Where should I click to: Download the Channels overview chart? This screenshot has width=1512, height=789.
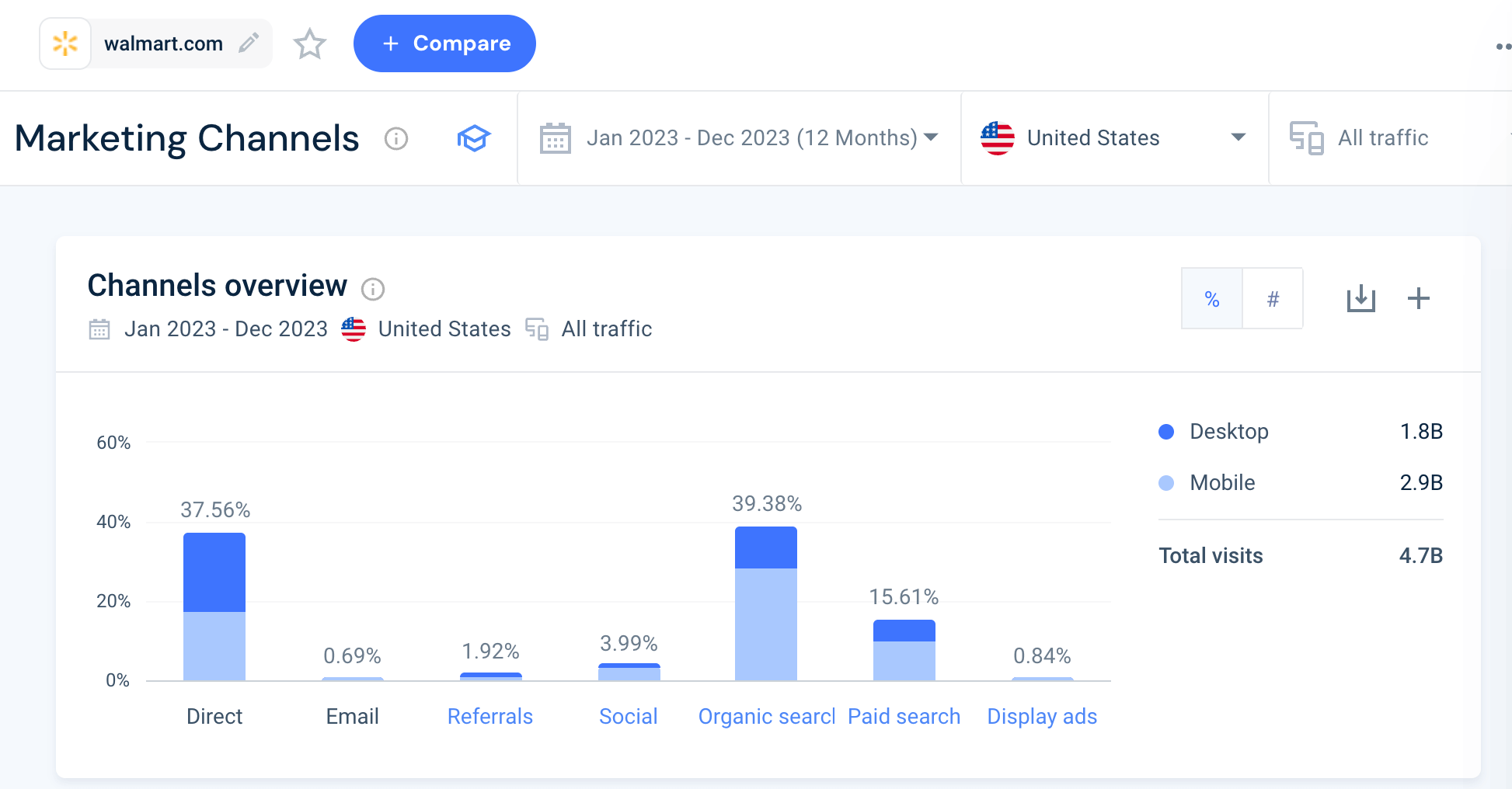coord(1360,298)
